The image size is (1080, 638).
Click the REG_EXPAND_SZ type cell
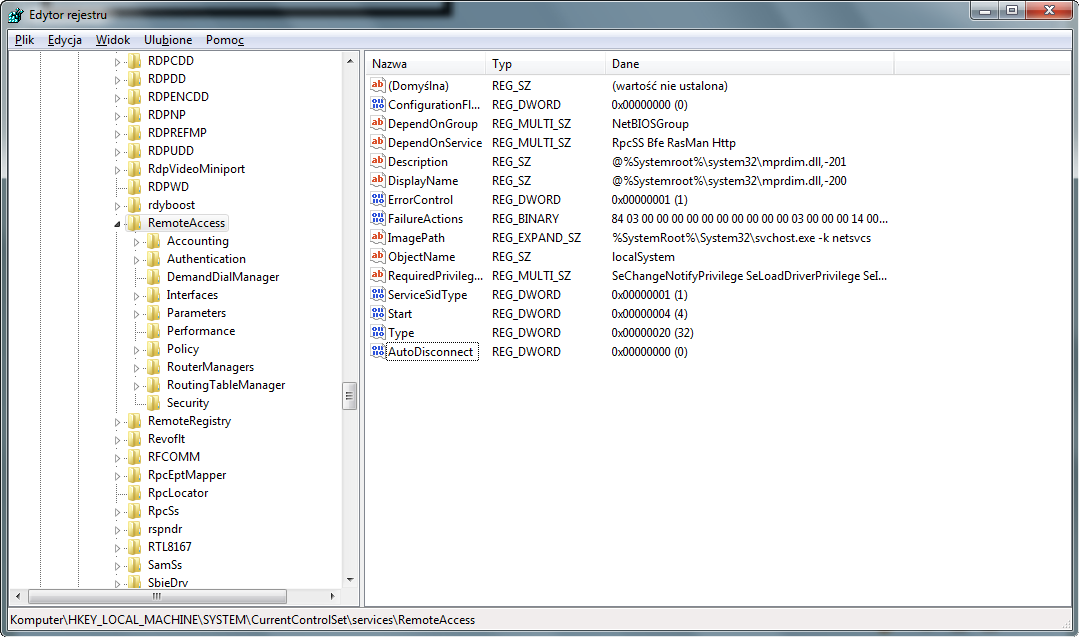(536, 238)
